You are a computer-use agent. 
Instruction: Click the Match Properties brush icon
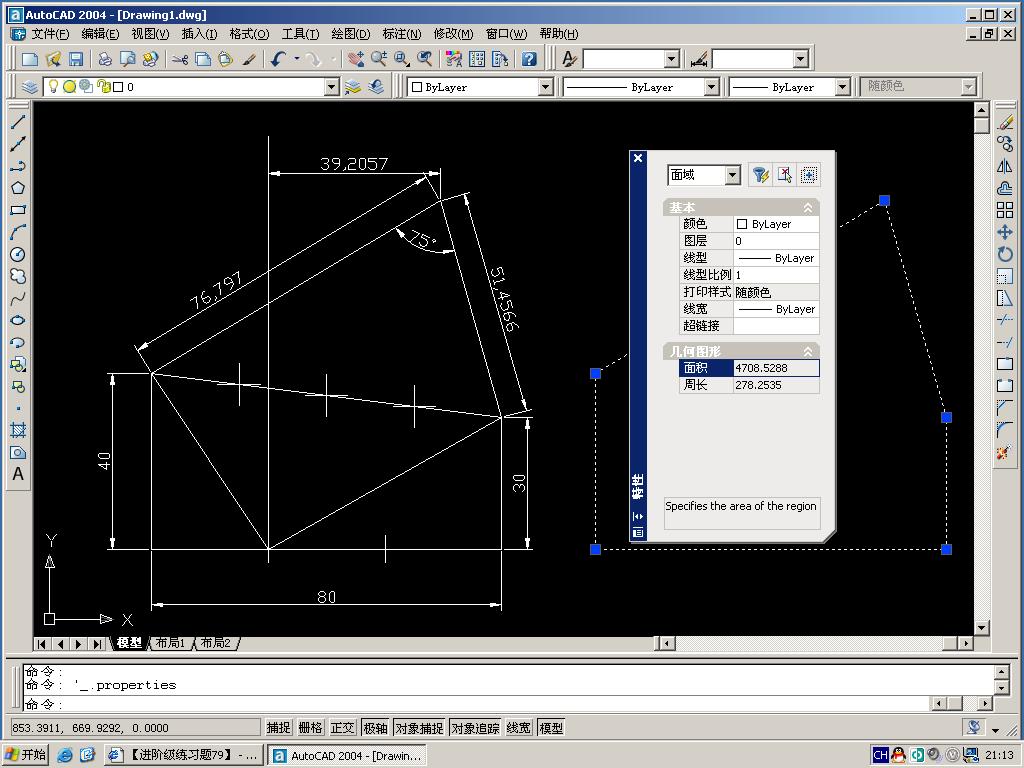[249, 59]
